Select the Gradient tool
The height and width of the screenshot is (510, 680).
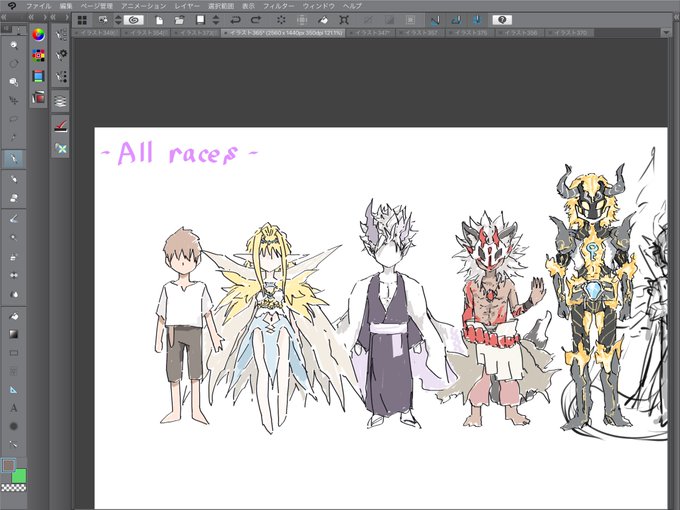pos(14,334)
